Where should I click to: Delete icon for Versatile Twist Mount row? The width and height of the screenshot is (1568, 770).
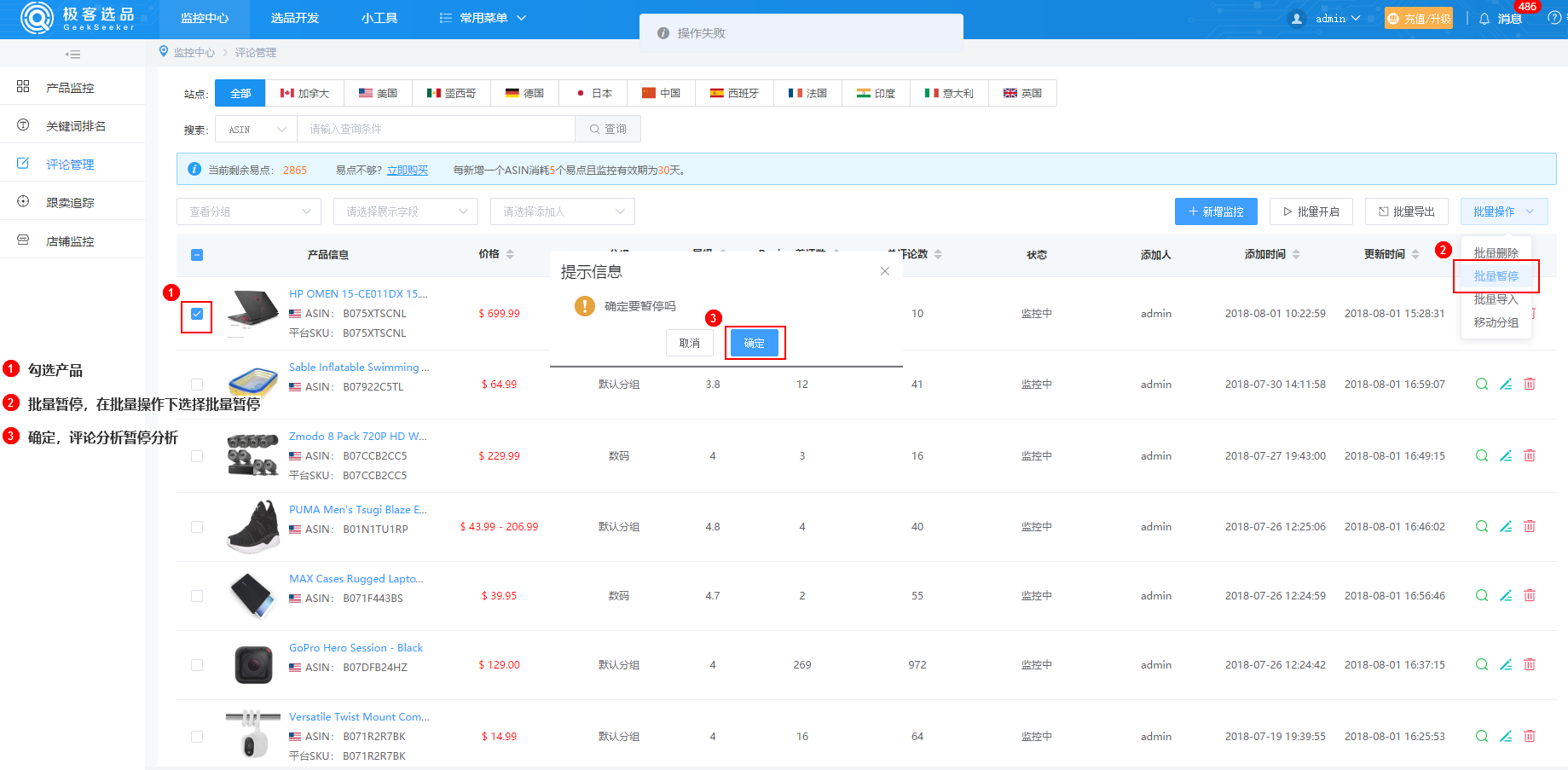(1530, 736)
